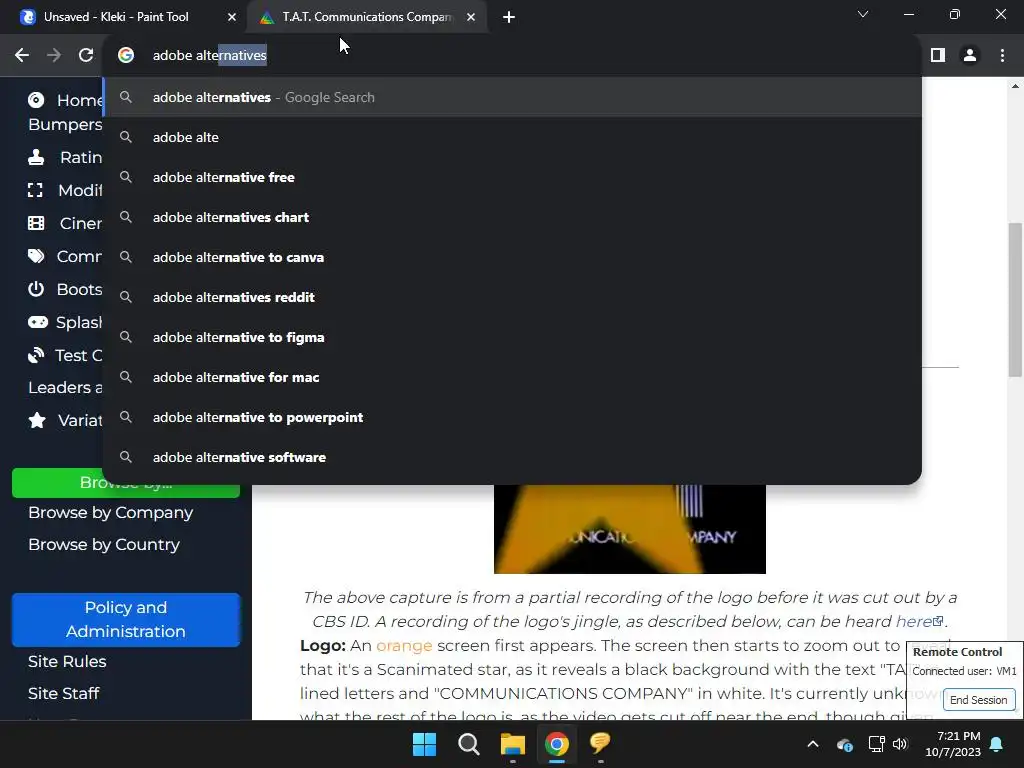Switch to the Unsaved - Kleki tab
This screenshot has width=1024, height=768.
point(123,18)
